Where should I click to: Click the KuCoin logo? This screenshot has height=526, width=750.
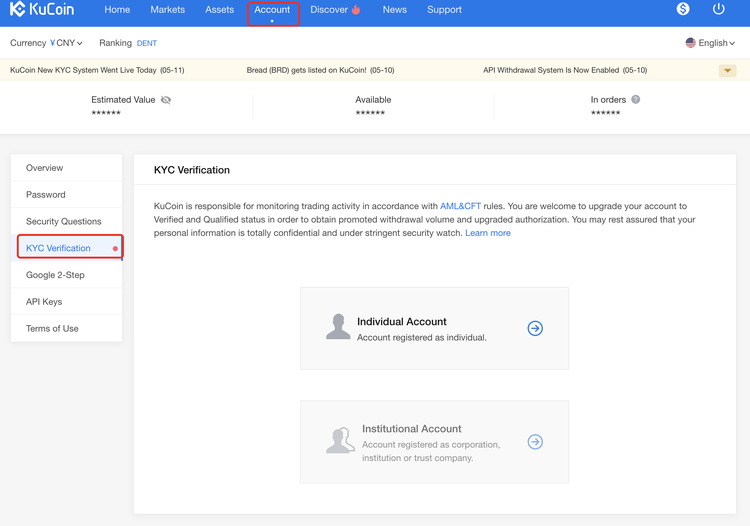pyautogui.click(x=42, y=10)
